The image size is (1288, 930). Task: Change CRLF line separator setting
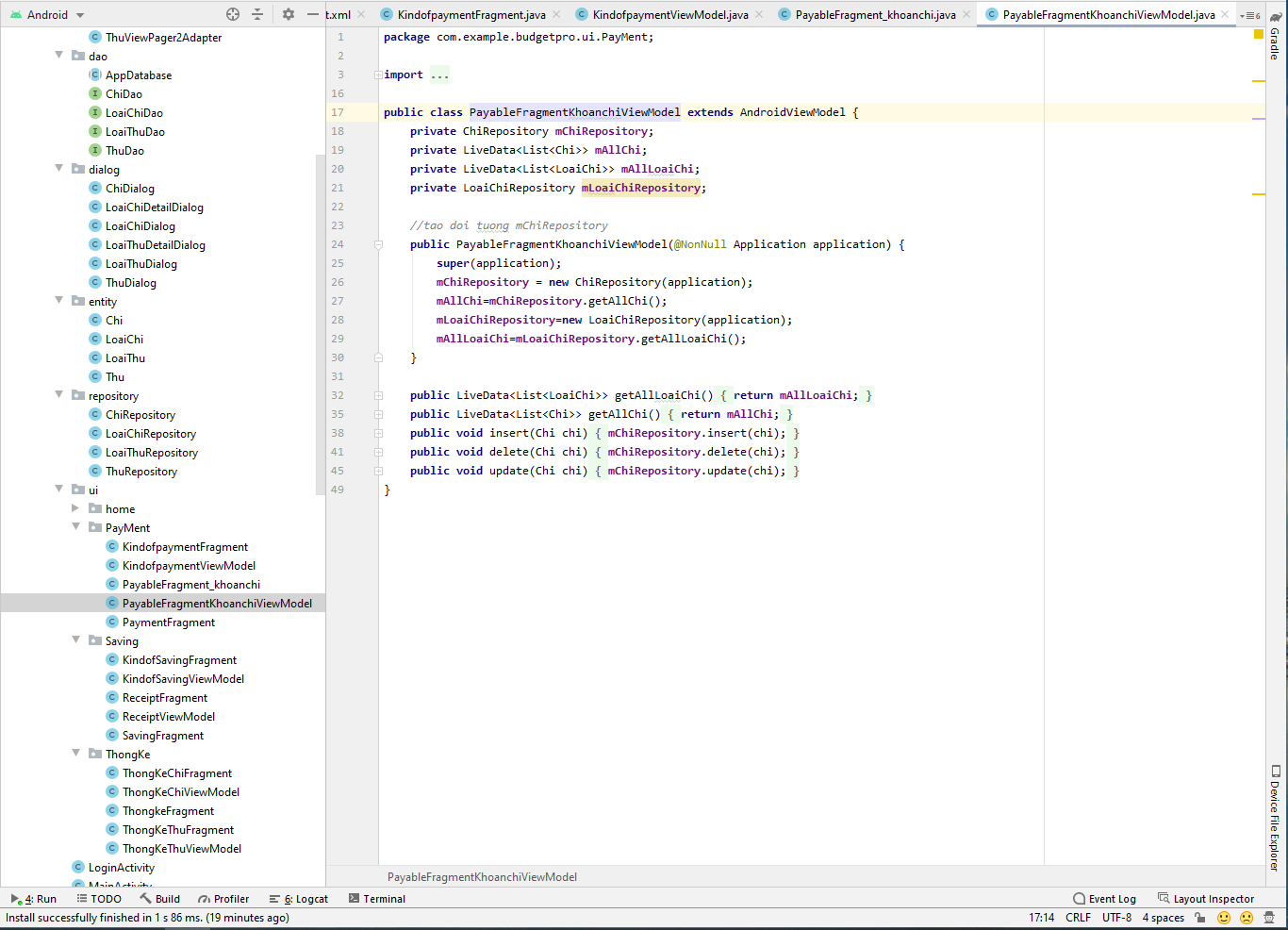tap(1078, 918)
